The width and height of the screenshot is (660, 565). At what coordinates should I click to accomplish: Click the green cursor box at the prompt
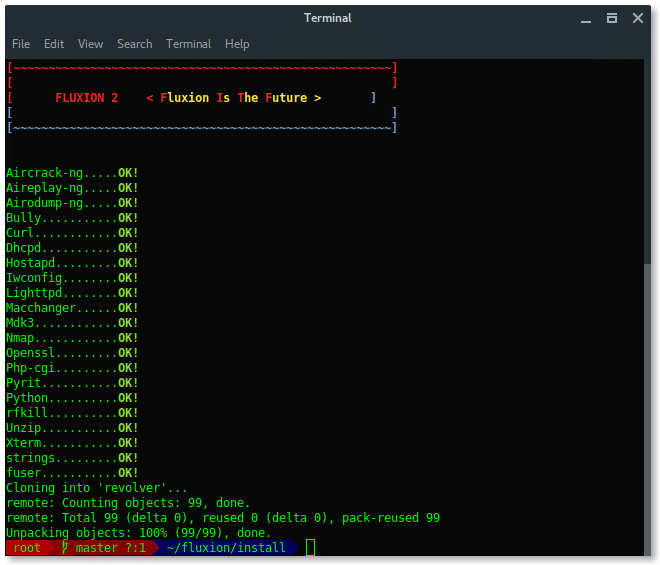[310, 548]
